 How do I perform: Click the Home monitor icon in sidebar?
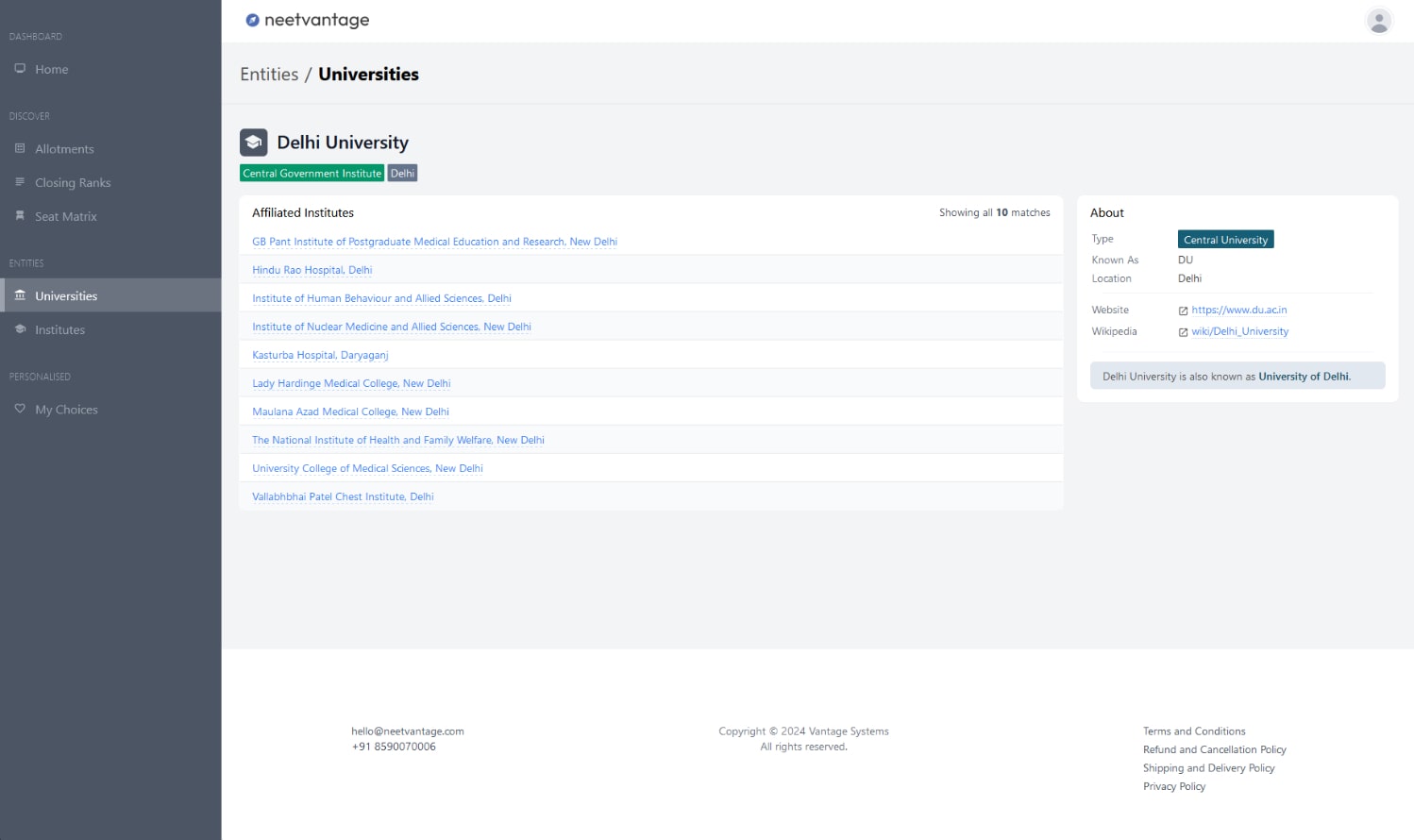coord(20,69)
